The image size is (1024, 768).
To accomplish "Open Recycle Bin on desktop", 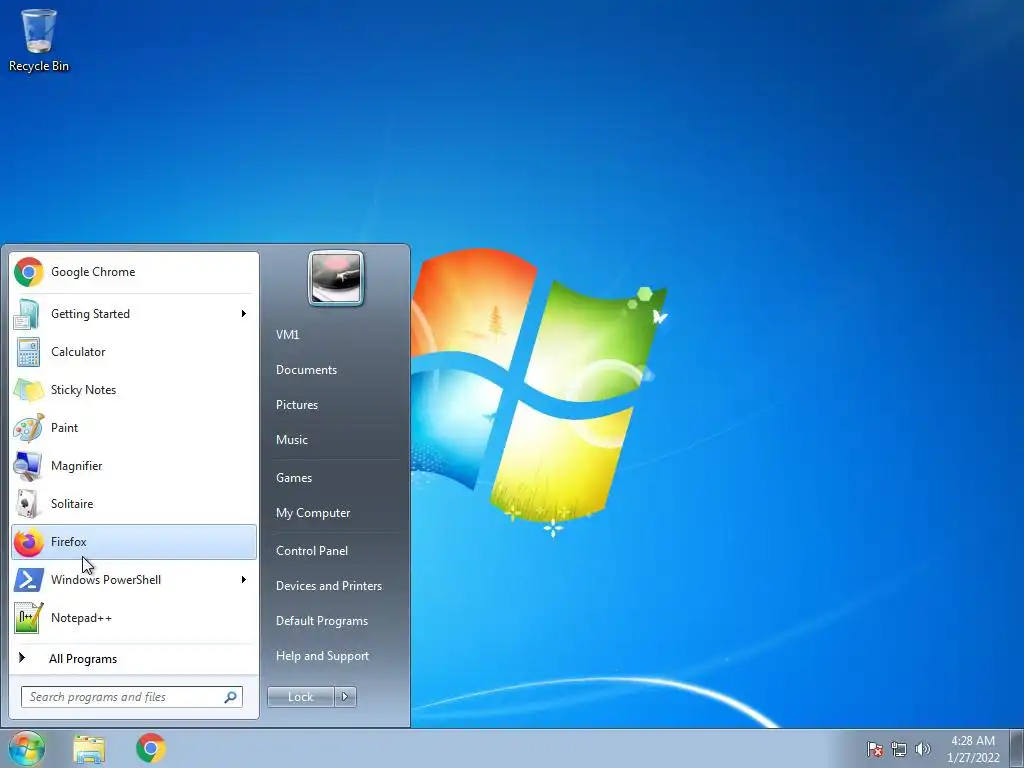I will [x=39, y=40].
